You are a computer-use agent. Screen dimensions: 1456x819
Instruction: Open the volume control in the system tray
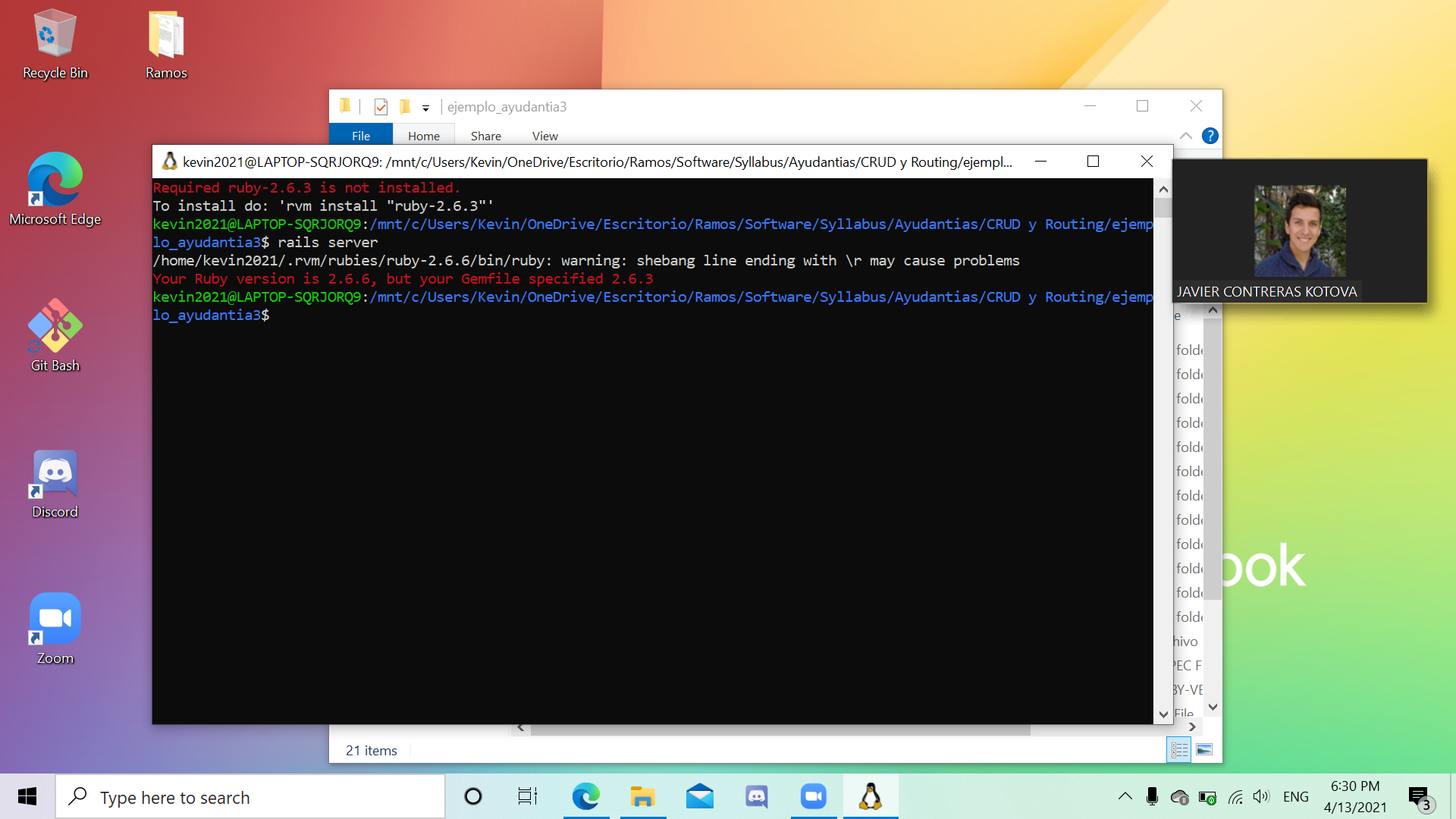[x=1262, y=796]
